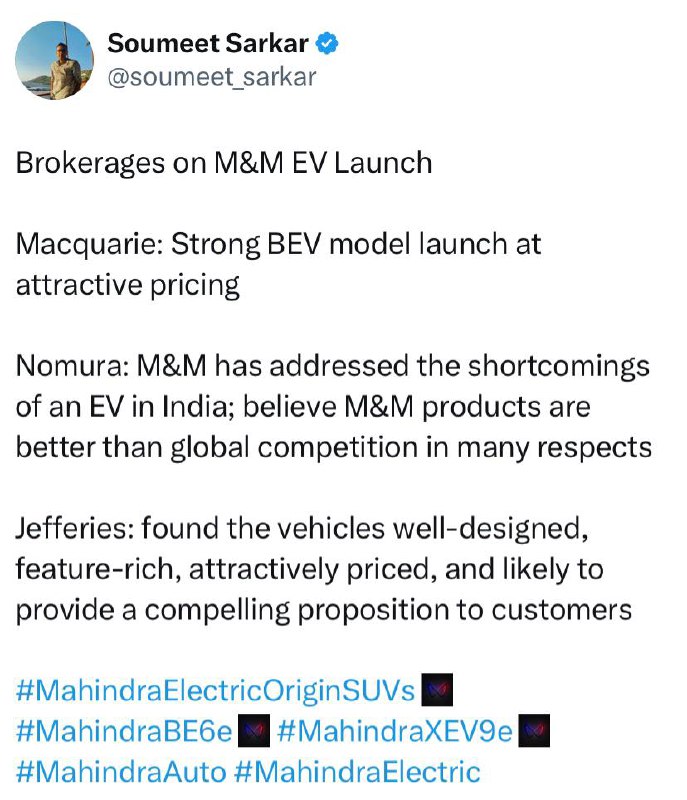Click the 'compelling proposition to customers' line
The width and height of the screenshot is (687, 800).
[x=324, y=610]
